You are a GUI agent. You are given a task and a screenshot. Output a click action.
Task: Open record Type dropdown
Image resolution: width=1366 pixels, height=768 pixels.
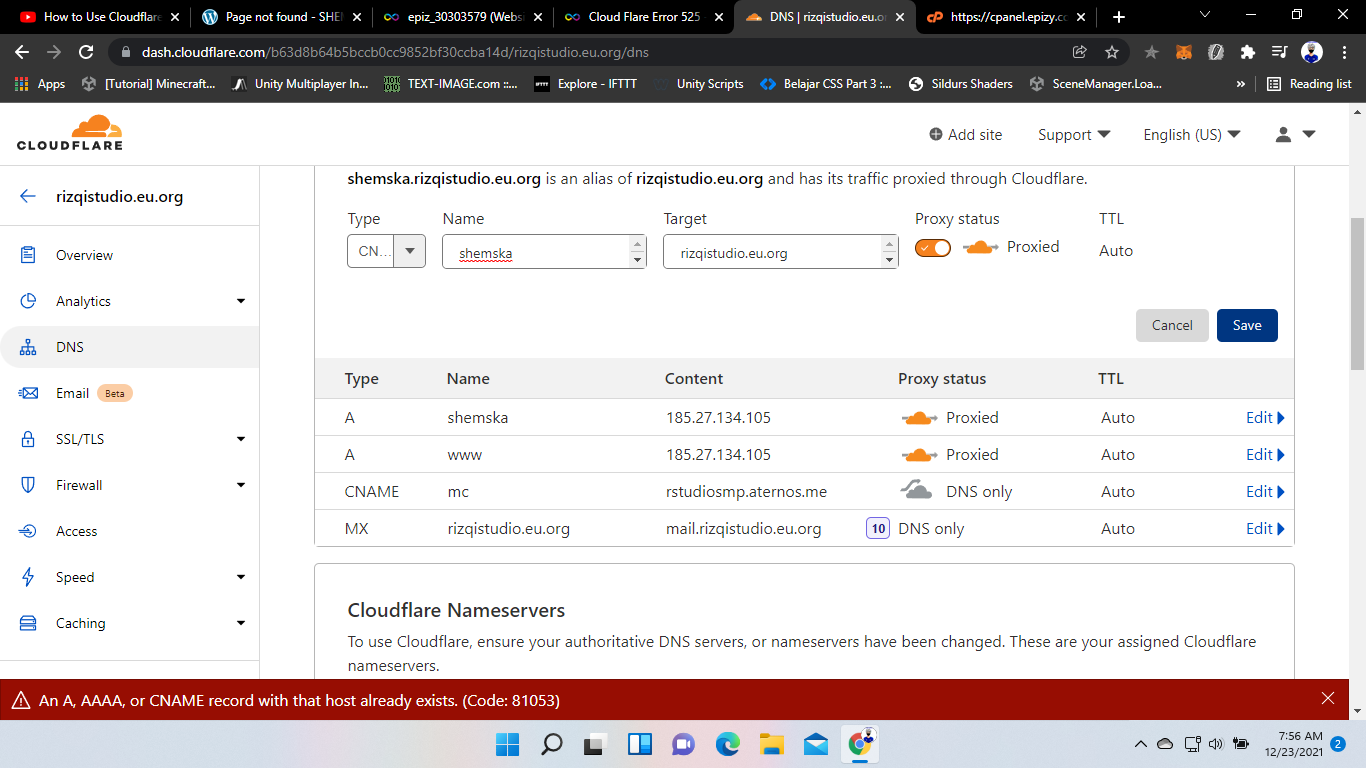click(386, 251)
